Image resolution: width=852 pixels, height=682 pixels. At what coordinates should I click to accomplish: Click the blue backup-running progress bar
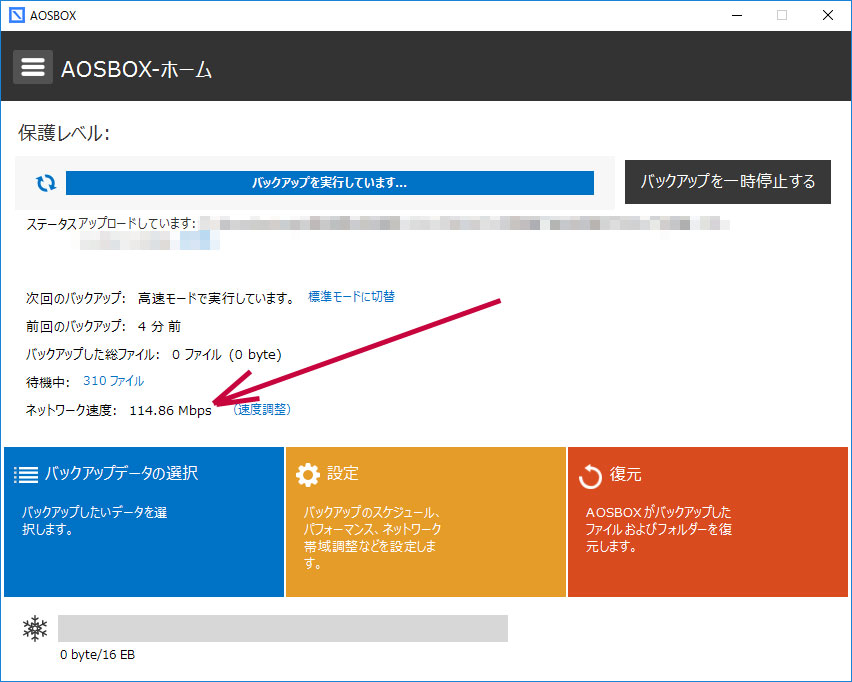330,183
